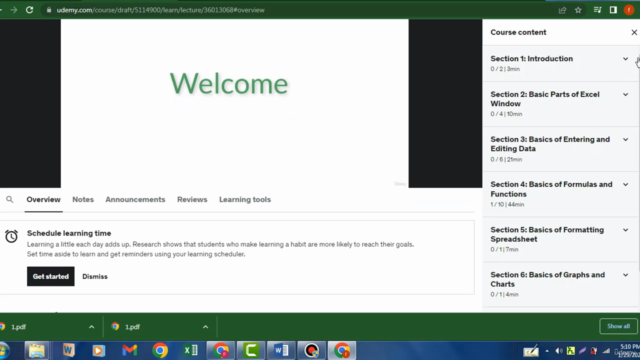640x360 pixels.
Task: Close the Course content panel
Action: [x=634, y=32]
